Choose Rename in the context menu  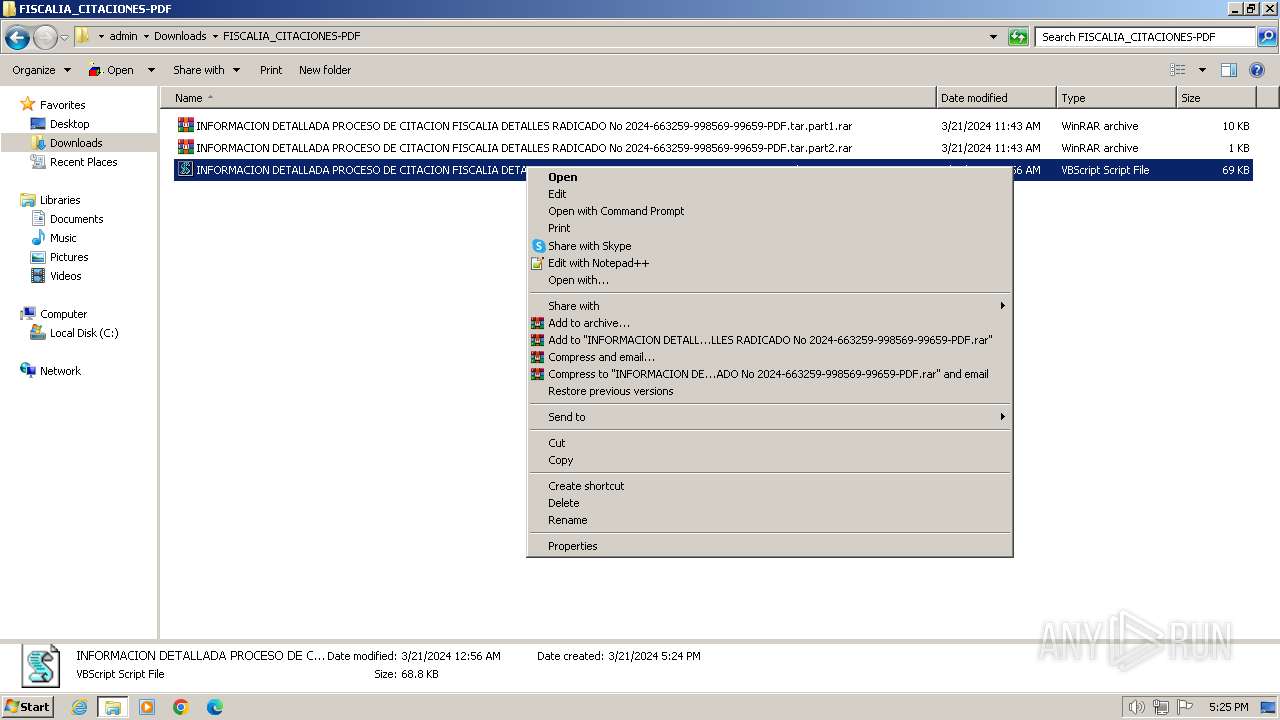point(770,520)
